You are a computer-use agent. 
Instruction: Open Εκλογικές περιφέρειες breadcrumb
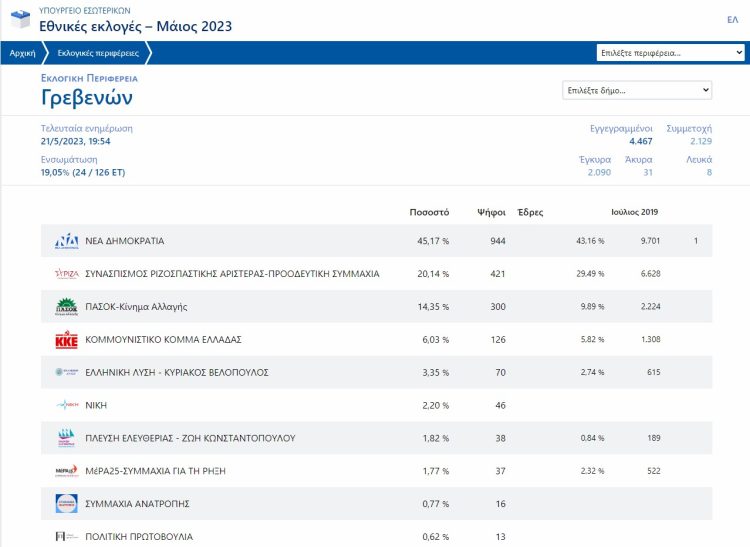[x=98, y=53]
